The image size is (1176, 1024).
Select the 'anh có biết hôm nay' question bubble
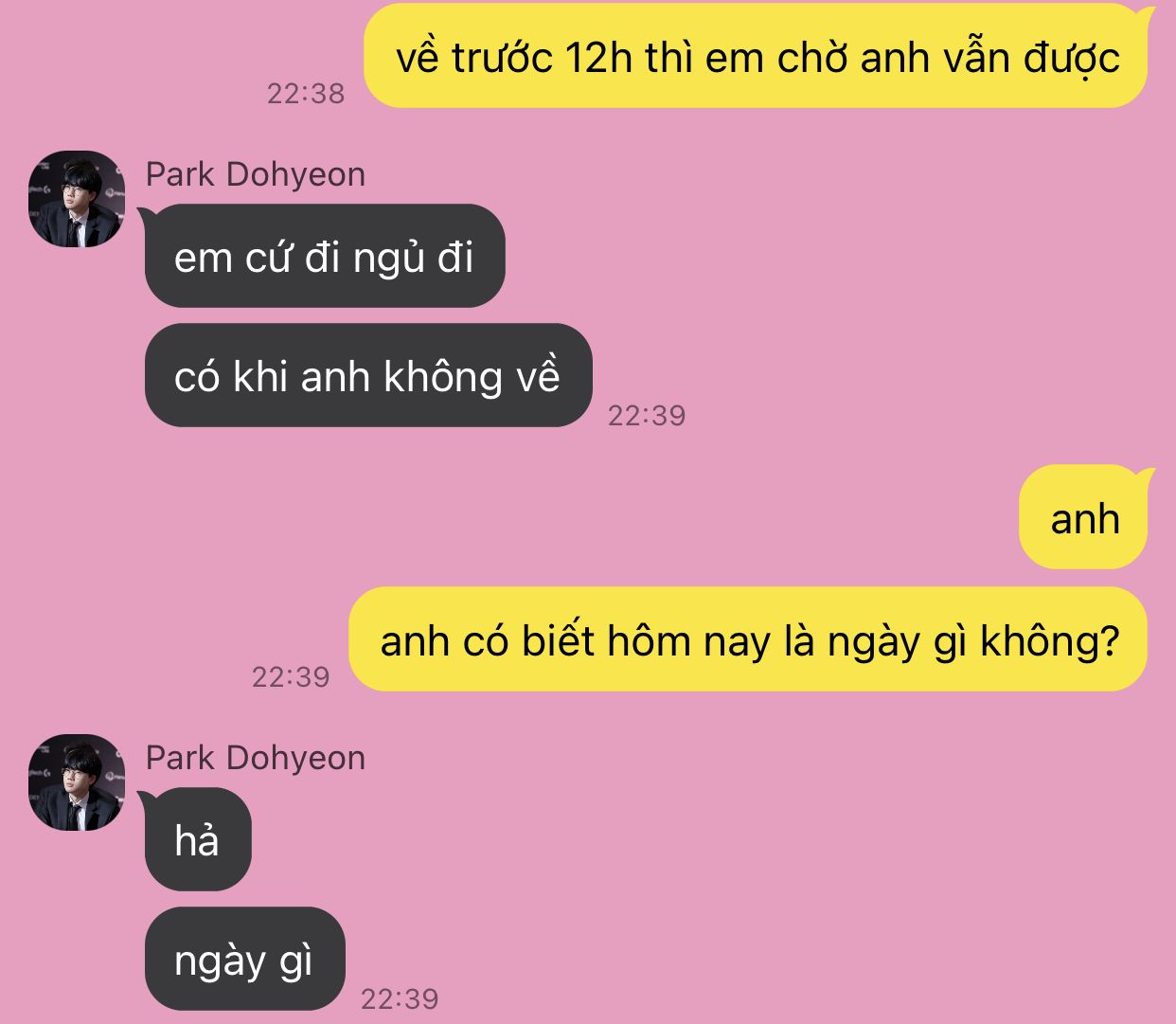[x=748, y=639]
